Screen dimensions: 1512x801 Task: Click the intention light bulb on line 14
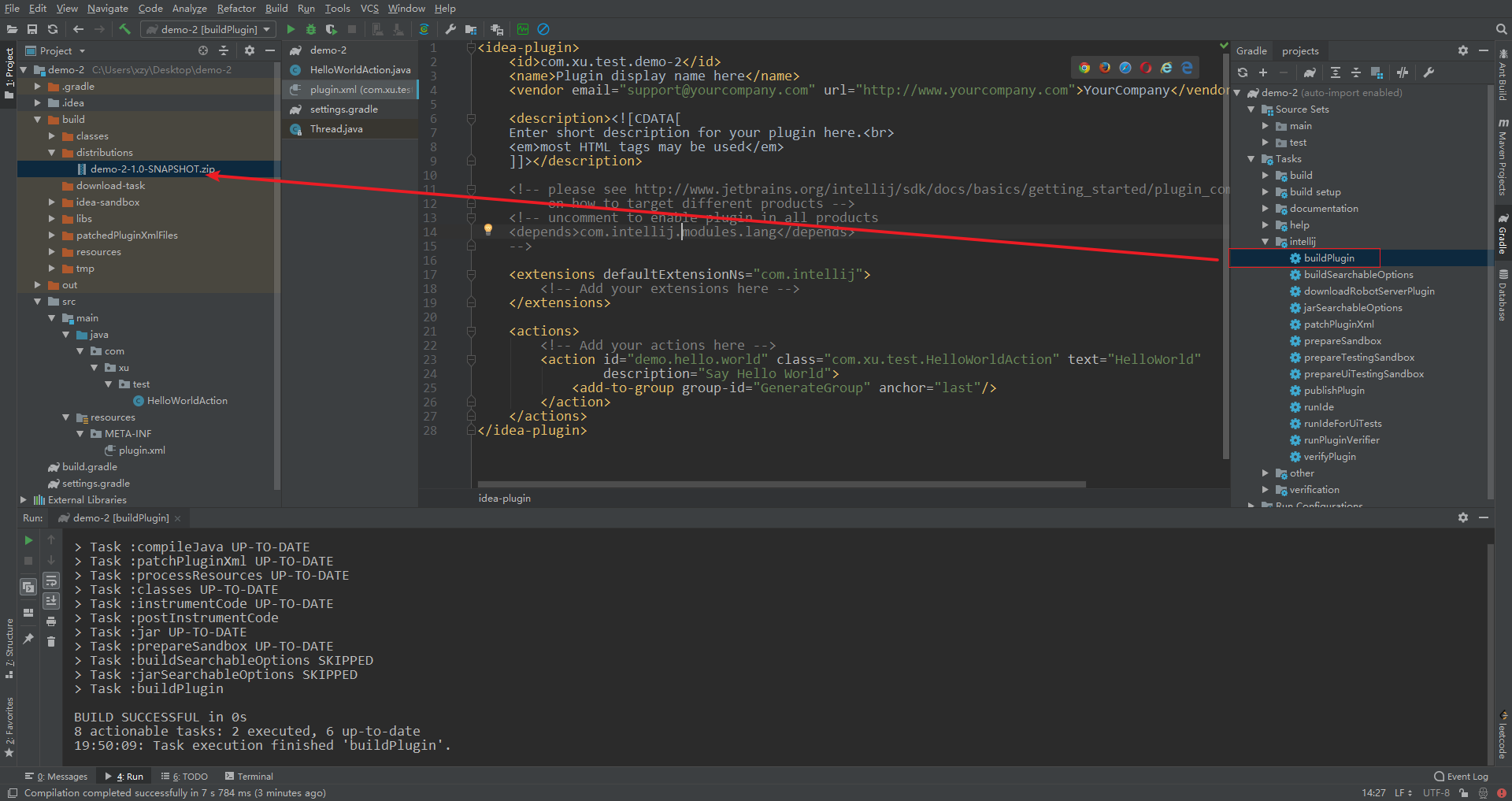tap(488, 229)
